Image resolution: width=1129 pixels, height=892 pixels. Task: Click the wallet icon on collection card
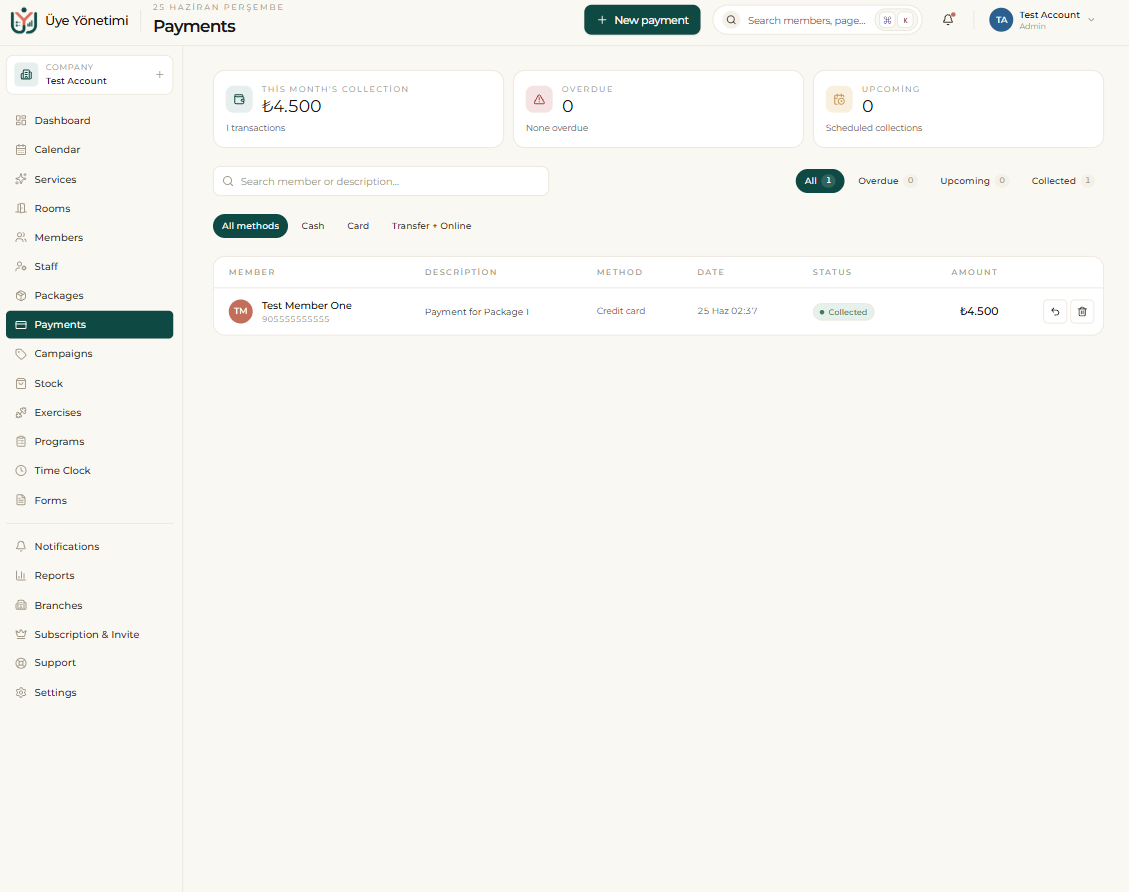click(x=239, y=99)
